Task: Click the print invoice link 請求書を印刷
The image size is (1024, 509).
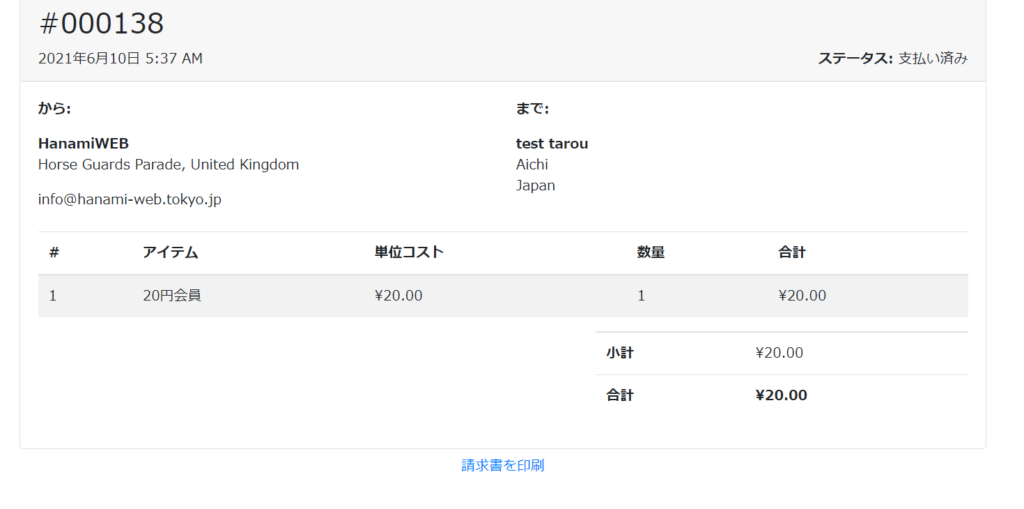Action: (503, 465)
